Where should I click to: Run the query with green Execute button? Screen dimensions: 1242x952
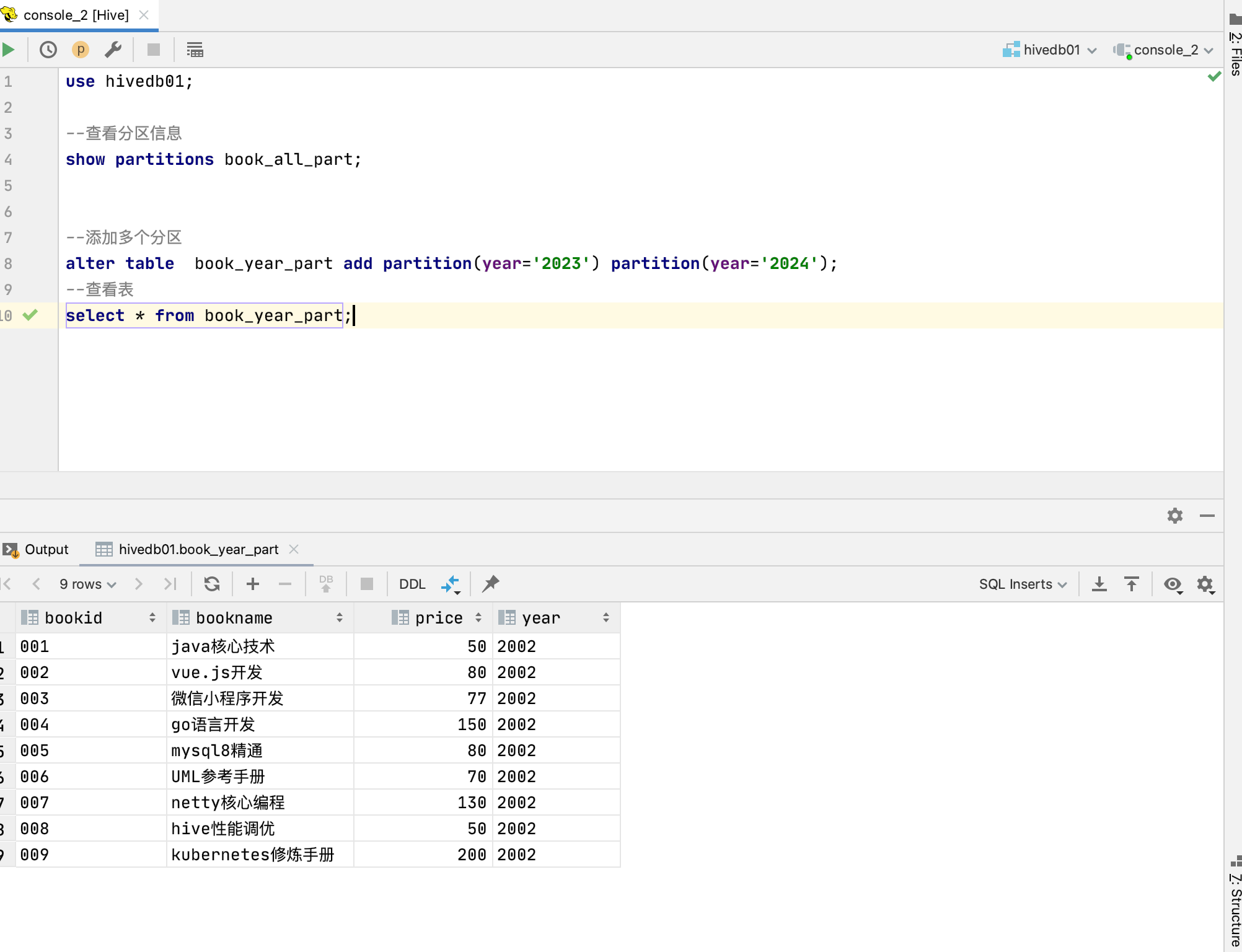pos(9,50)
